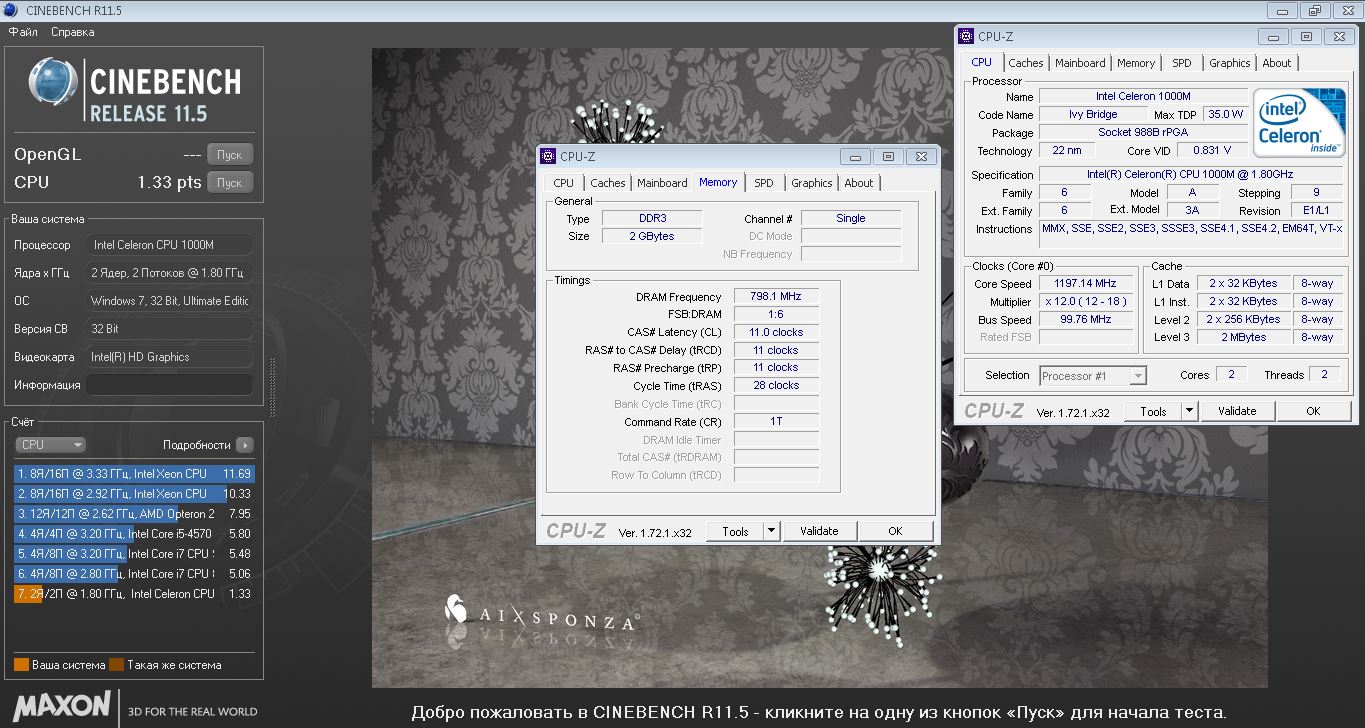Image resolution: width=1365 pixels, height=728 pixels.
Task: Click Validate in right CPU-Z window
Action: 1237,411
